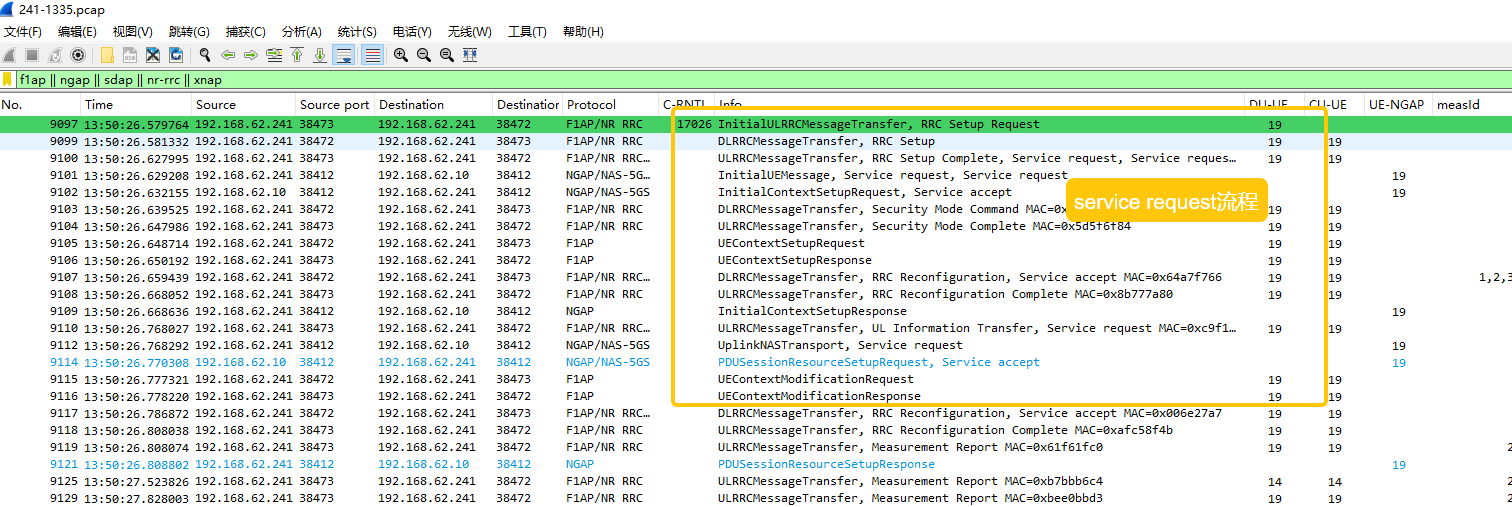Go back to previous packet arrow
The width and height of the screenshot is (1512, 507).
point(228,55)
